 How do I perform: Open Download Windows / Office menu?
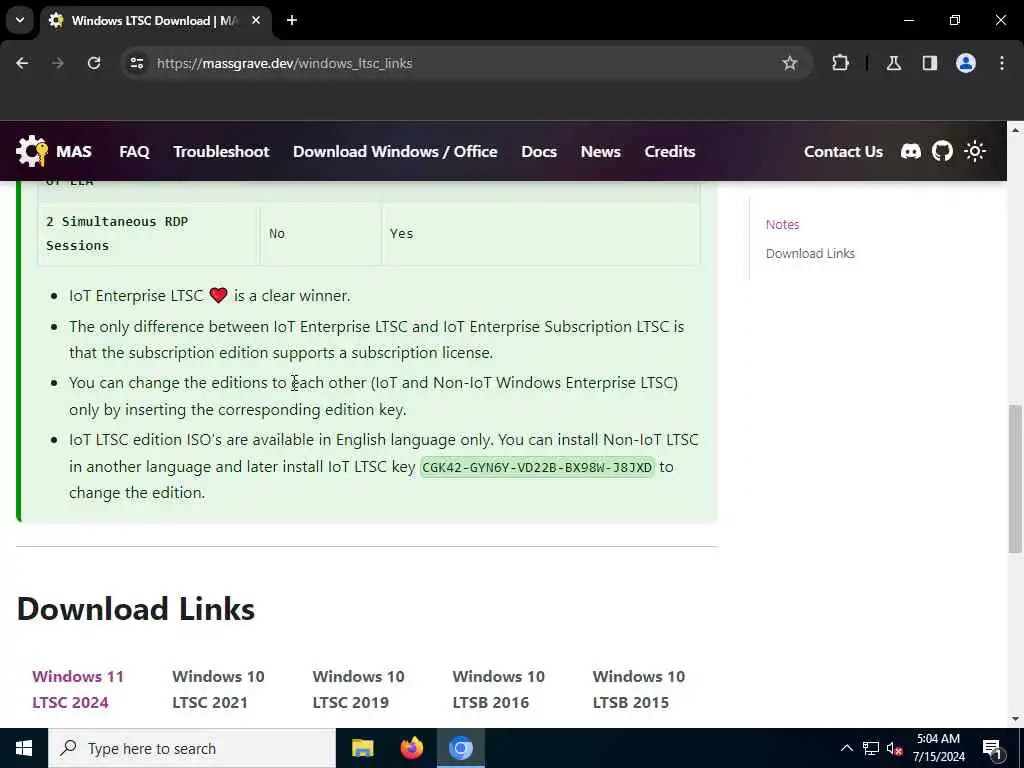[395, 152]
